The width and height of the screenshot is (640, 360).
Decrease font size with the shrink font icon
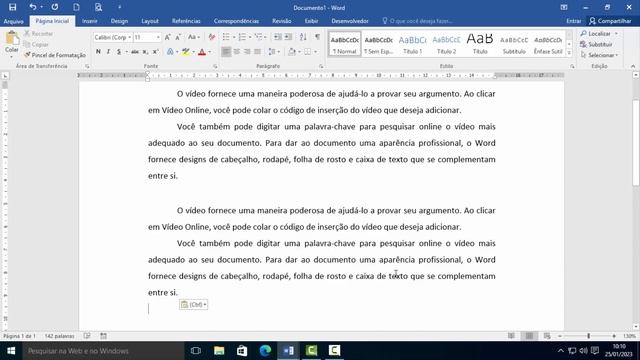pyautogui.click(x=178, y=37)
